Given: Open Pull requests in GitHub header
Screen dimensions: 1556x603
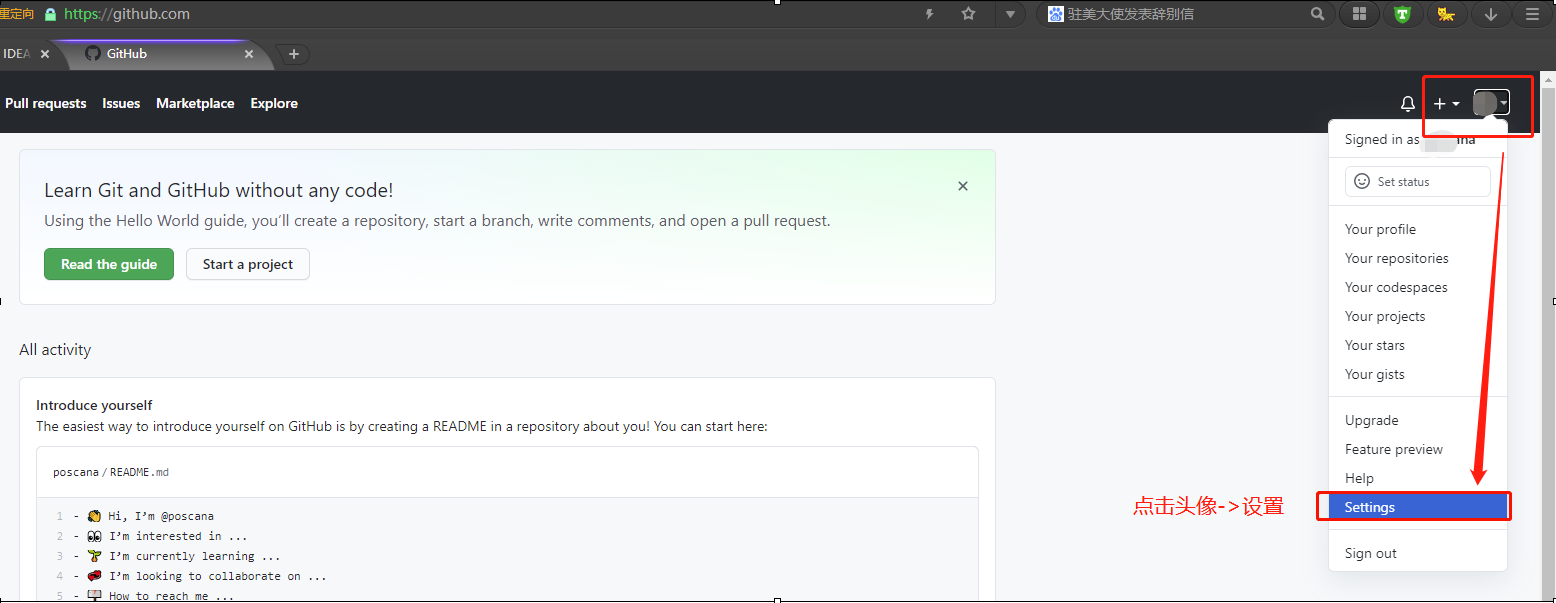Looking at the screenshot, I should pos(46,103).
